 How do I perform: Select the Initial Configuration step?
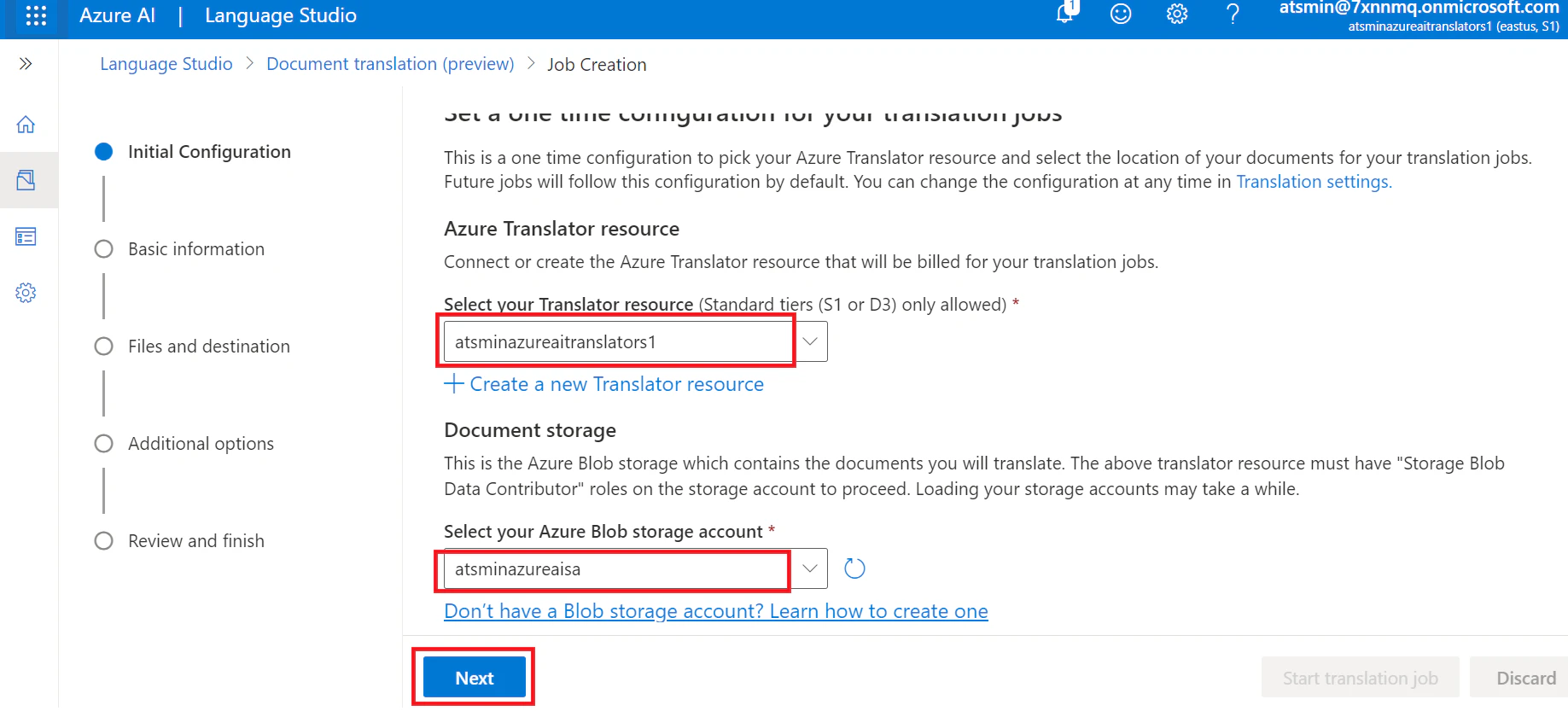(195, 152)
